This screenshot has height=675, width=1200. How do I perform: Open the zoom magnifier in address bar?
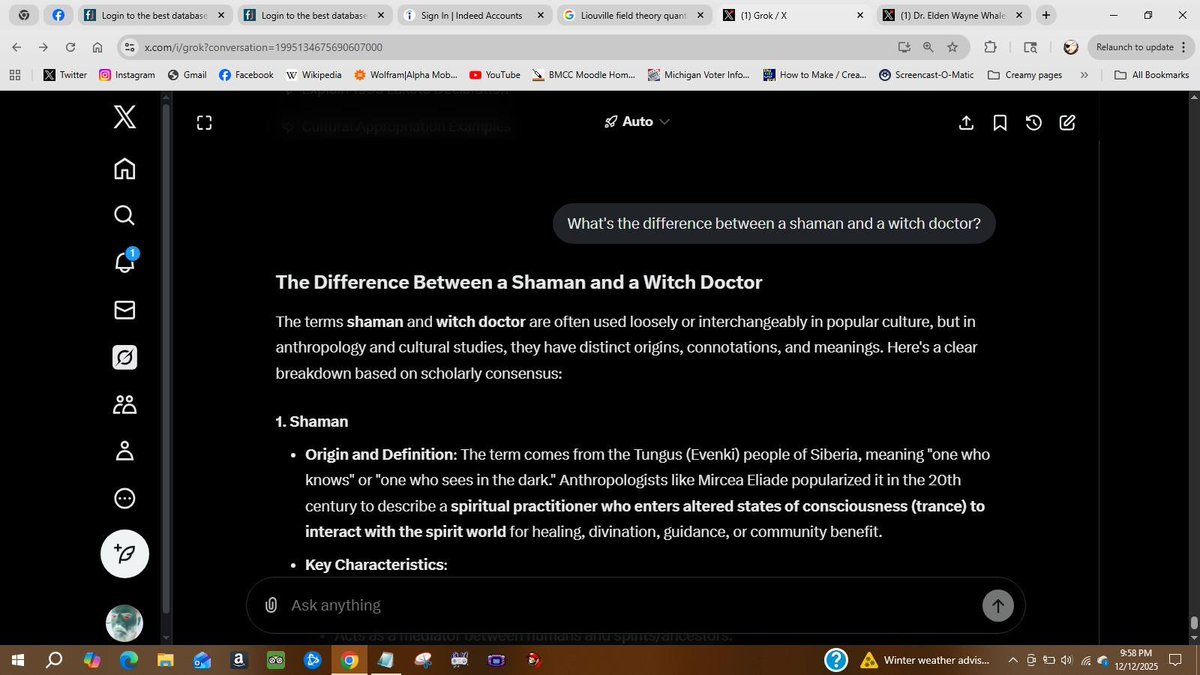coord(928,47)
